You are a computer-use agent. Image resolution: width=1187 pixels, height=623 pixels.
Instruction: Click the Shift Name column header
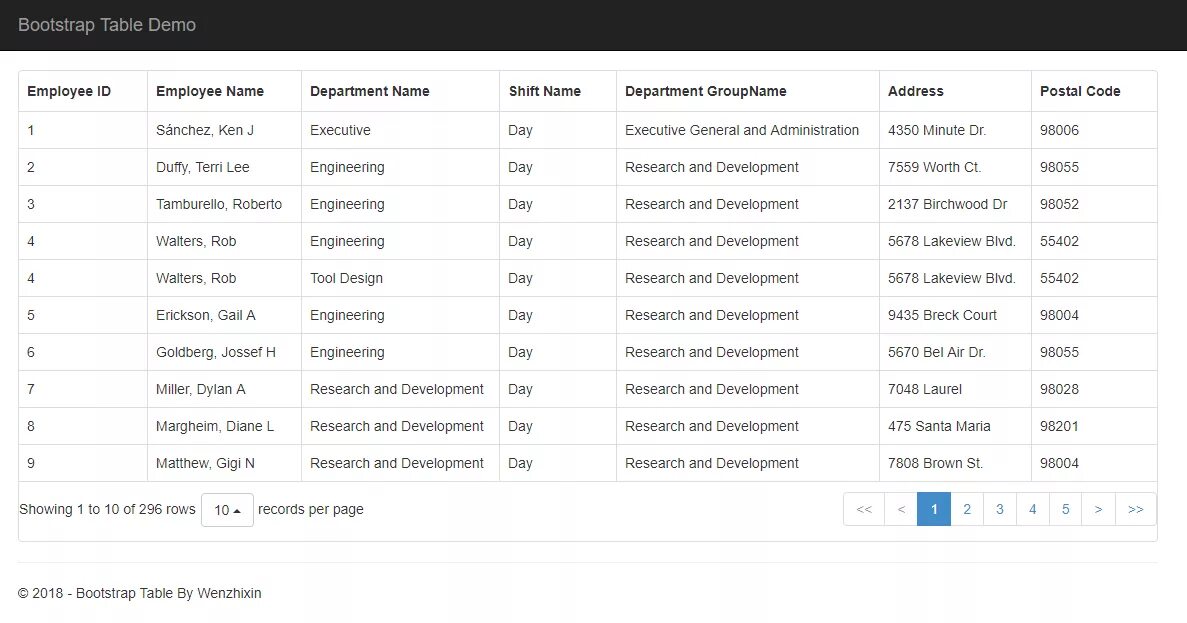545,91
